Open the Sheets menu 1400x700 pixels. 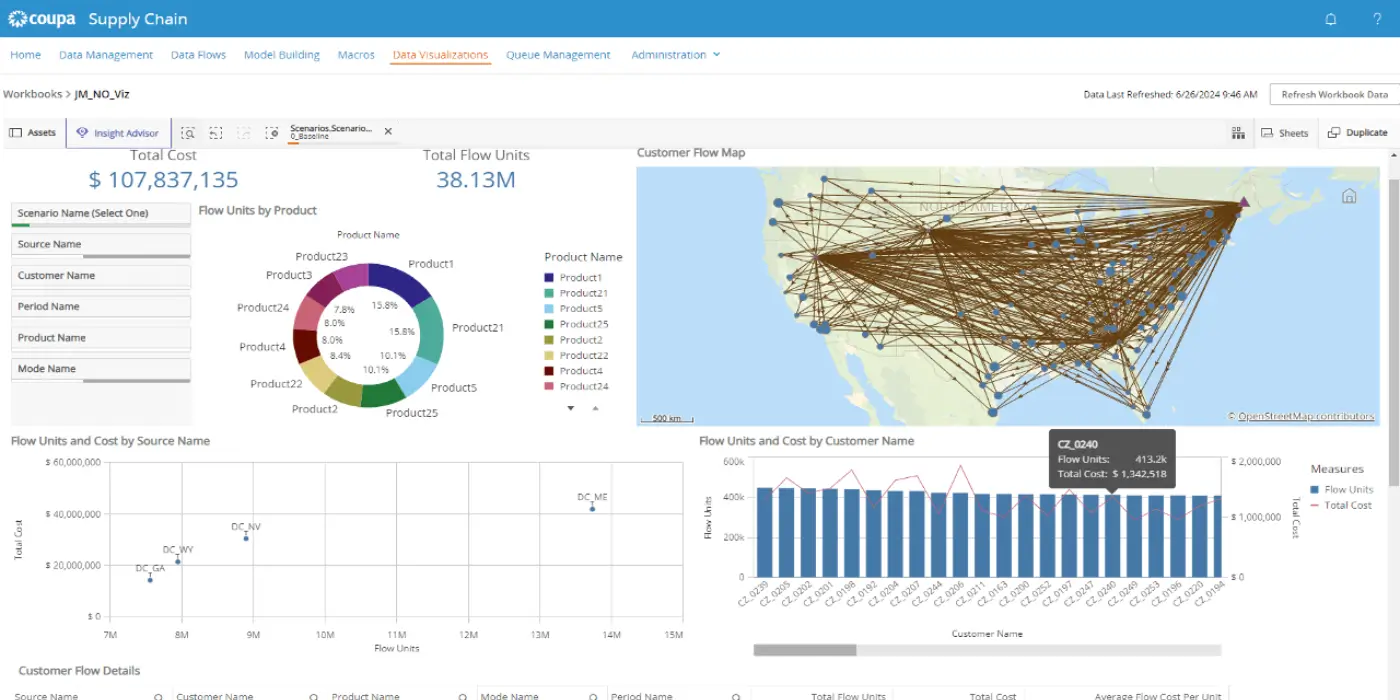(1284, 133)
